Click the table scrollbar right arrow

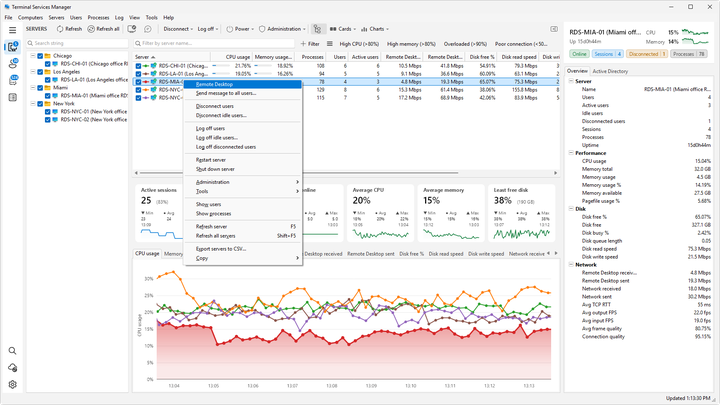click(556, 173)
